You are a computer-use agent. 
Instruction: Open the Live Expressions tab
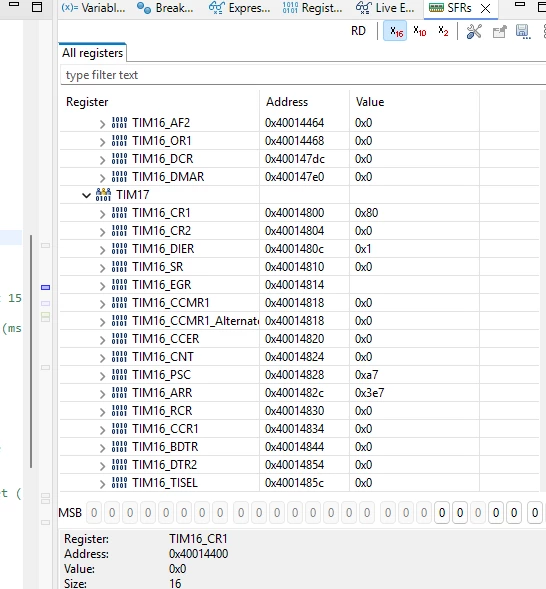(385, 8)
